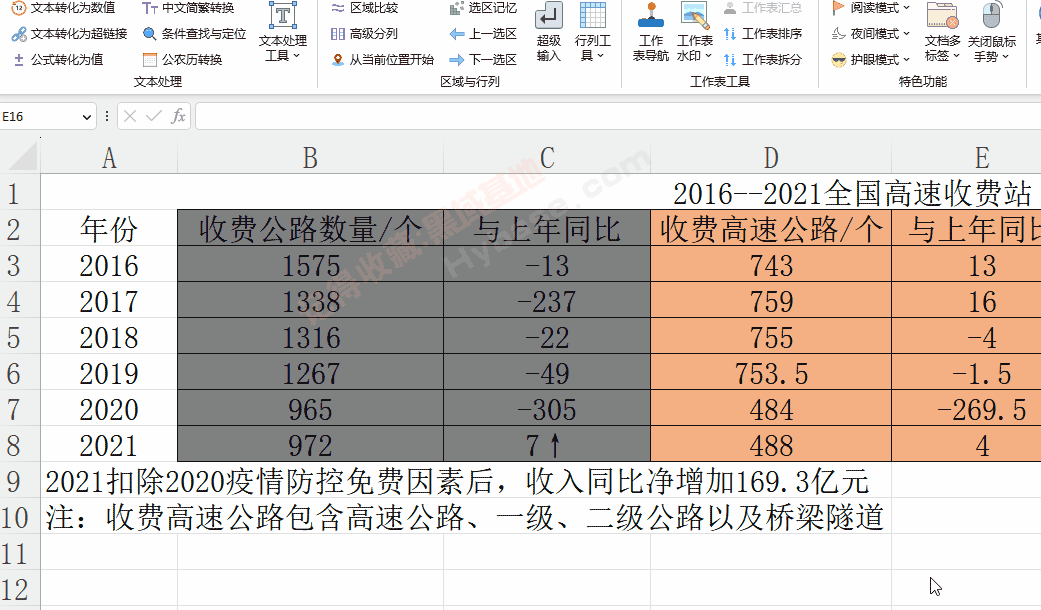Click the Name Box showing E16
This screenshot has width=1041, height=610.
pyautogui.click(x=40, y=117)
